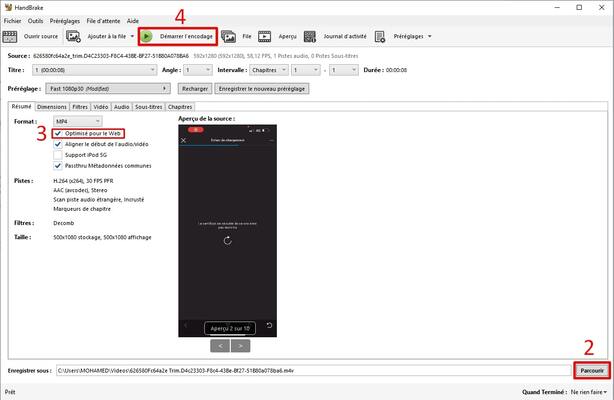Open the File d'attente menu
The width and height of the screenshot is (614, 400).
(x=103, y=21)
